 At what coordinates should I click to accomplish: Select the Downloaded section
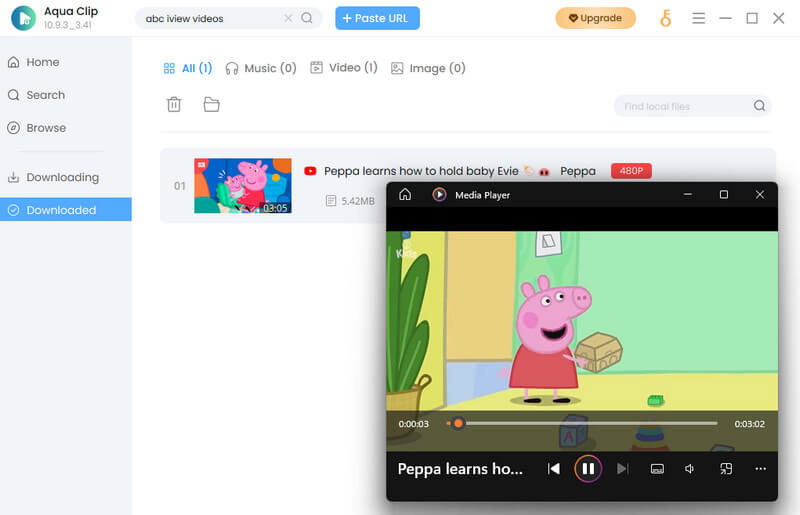pos(66,210)
